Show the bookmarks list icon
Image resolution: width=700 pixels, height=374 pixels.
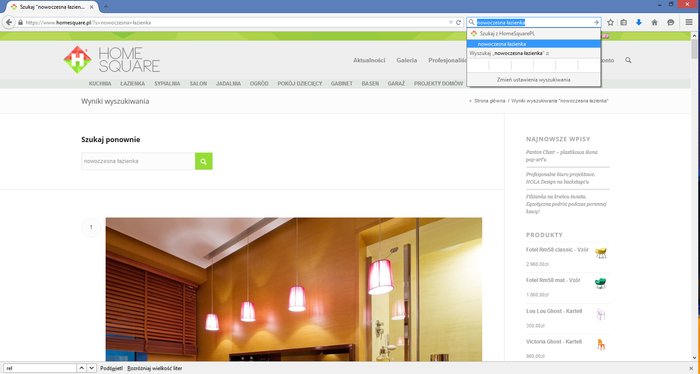pyautogui.click(x=624, y=22)
